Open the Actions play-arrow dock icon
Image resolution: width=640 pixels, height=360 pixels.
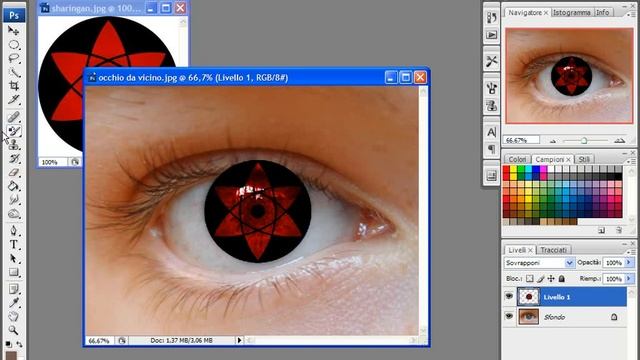pos(491,35)
